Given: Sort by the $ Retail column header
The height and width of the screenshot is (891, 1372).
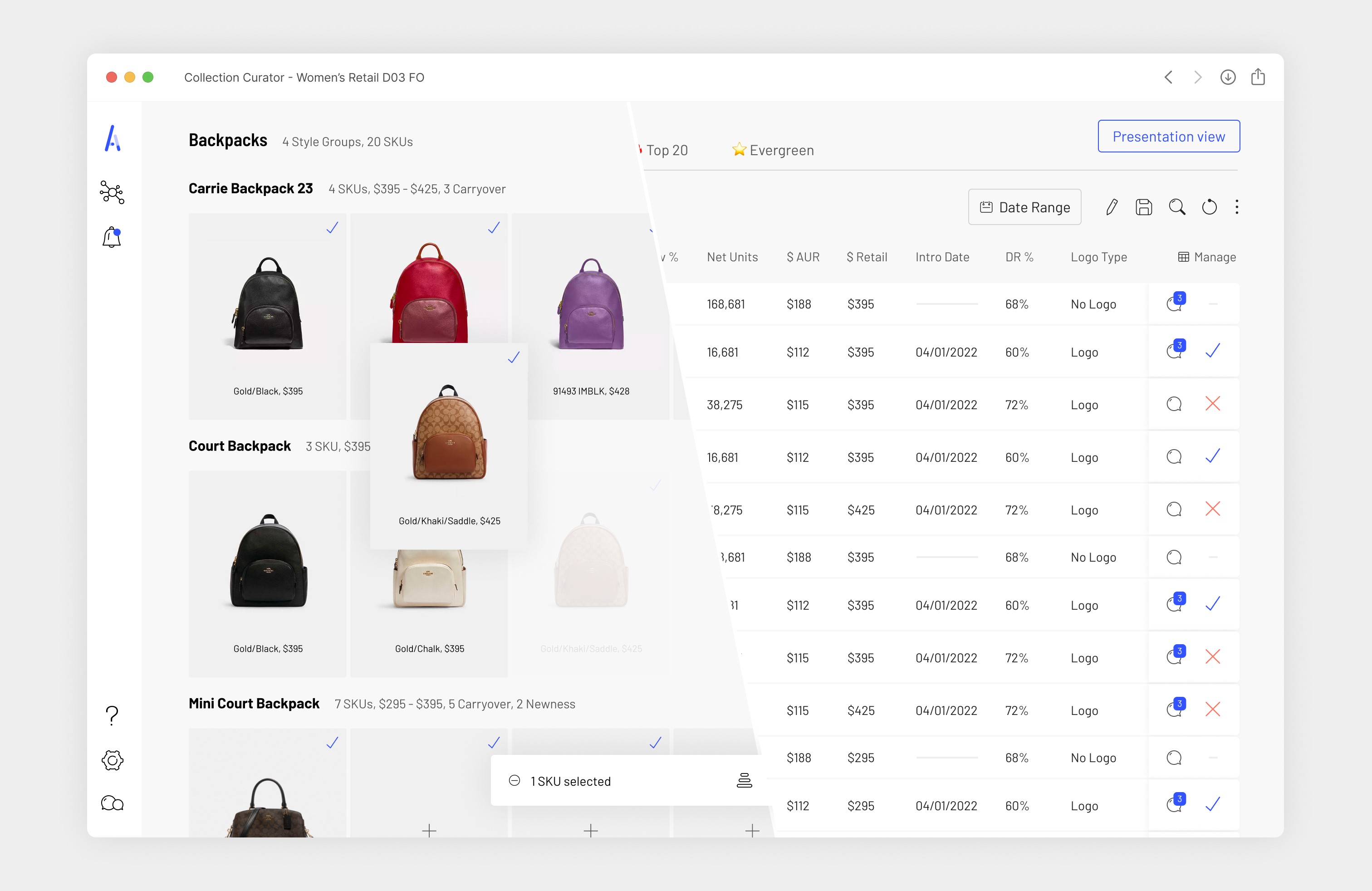Looking at the screenshot, I should pos(867,257).
